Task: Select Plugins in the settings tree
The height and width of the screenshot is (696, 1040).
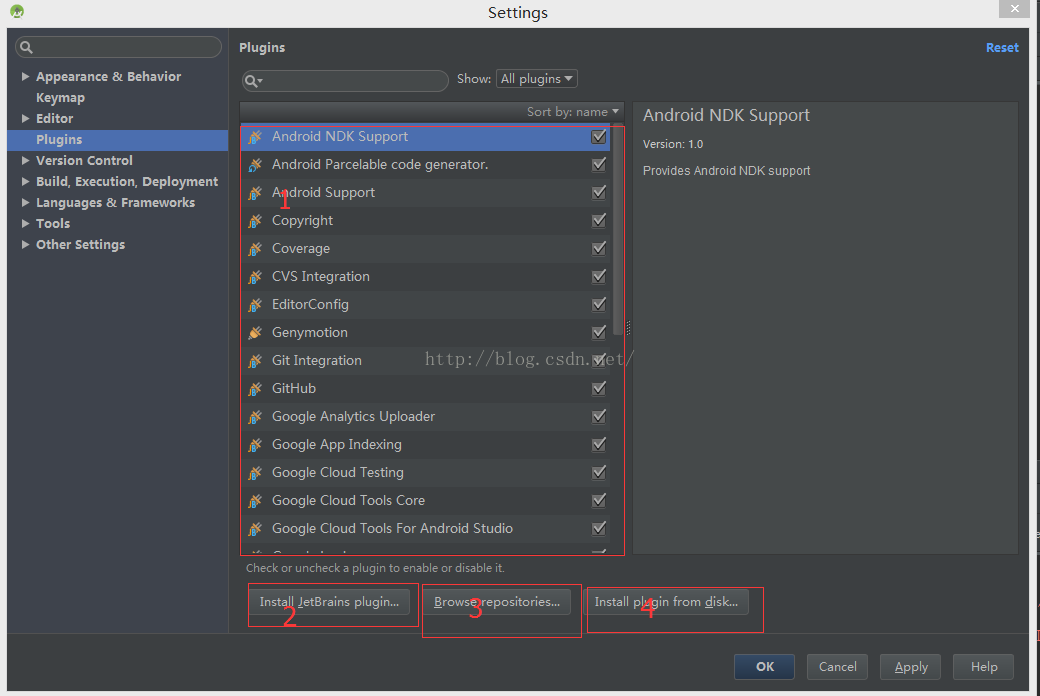Action: 117,139
